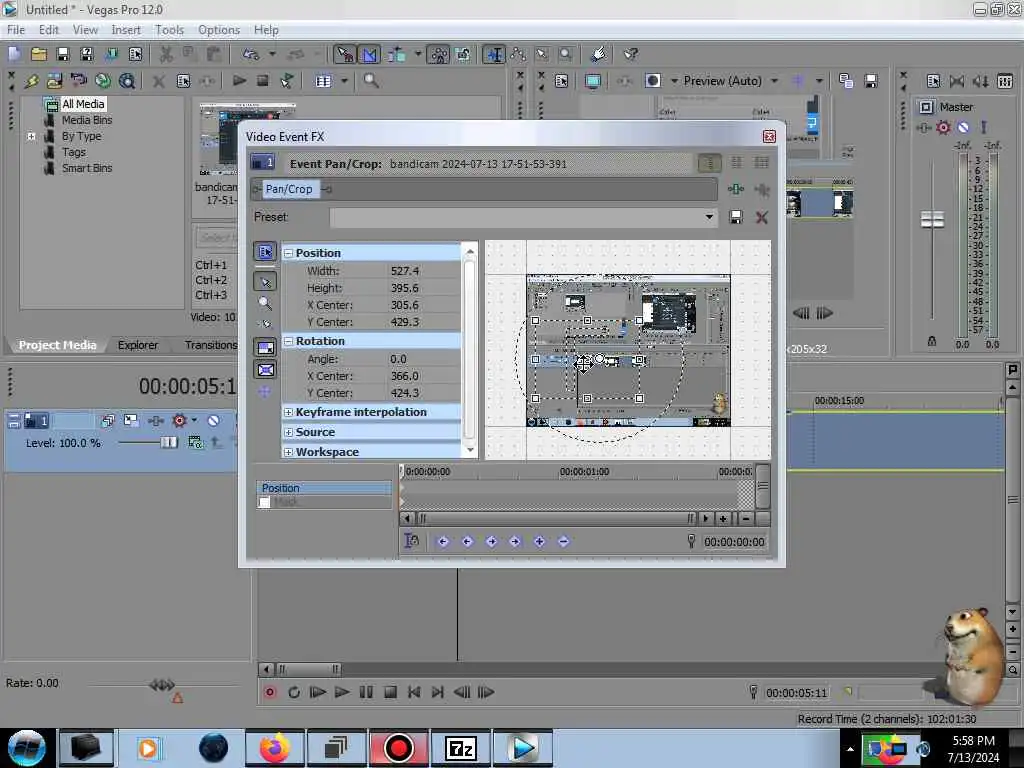Image resolution: width=1024 pixels, height=768 pixels.
Task: Open the Preset dropdown in Video Event FX
Action: click(709, 217)
